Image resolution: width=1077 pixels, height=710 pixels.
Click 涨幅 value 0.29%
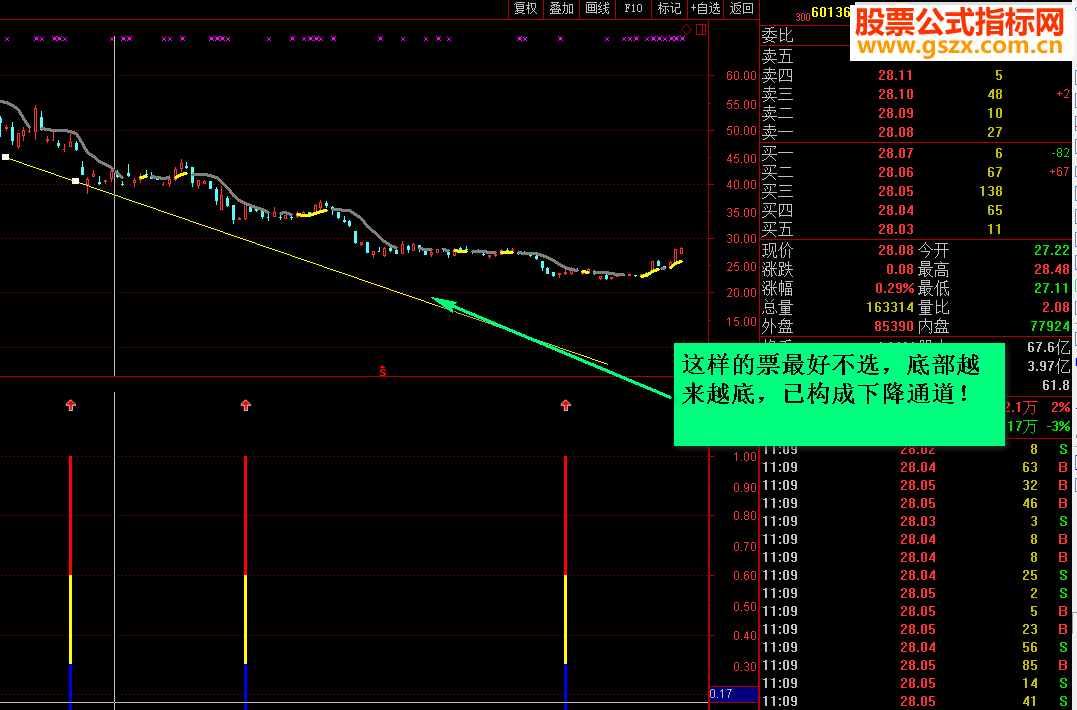click(894, 288)
